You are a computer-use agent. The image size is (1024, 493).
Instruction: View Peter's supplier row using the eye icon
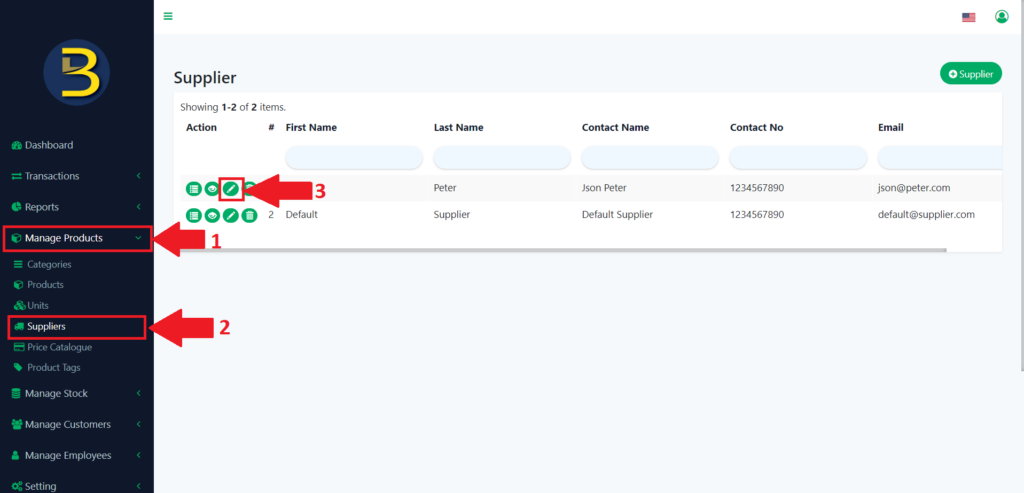pos(212,188)
